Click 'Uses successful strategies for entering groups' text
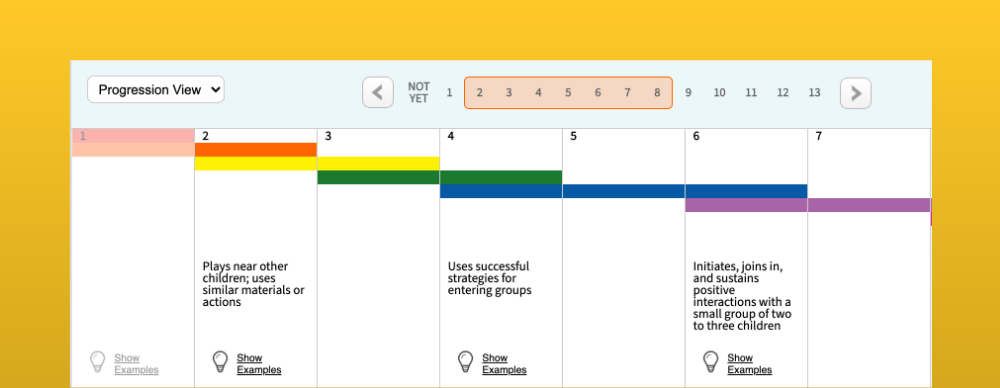Viewport: 1000px width, 388px height. coord(490,278)
